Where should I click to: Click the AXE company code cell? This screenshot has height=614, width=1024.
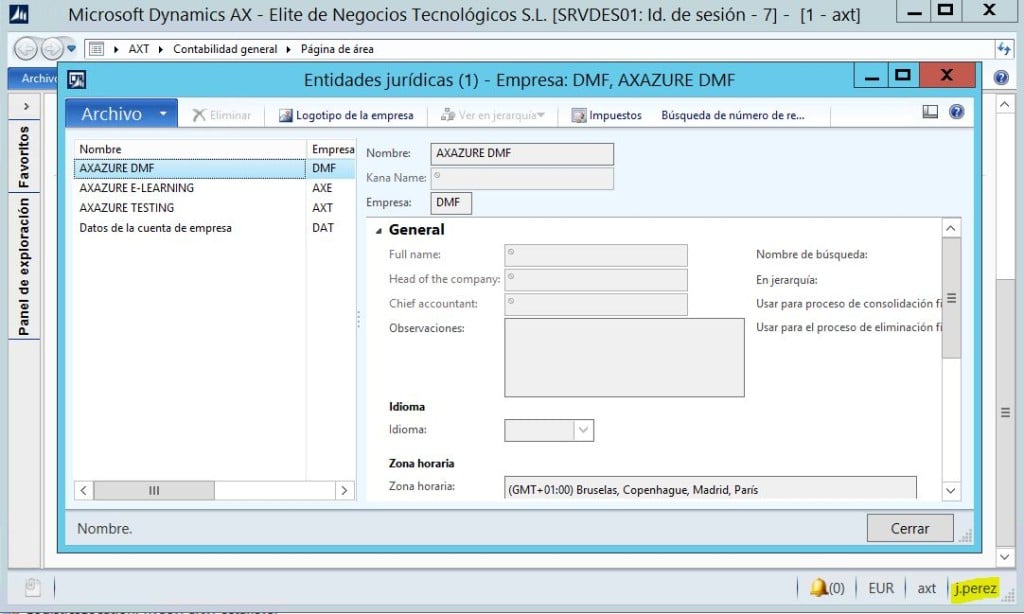pos(330,188)
